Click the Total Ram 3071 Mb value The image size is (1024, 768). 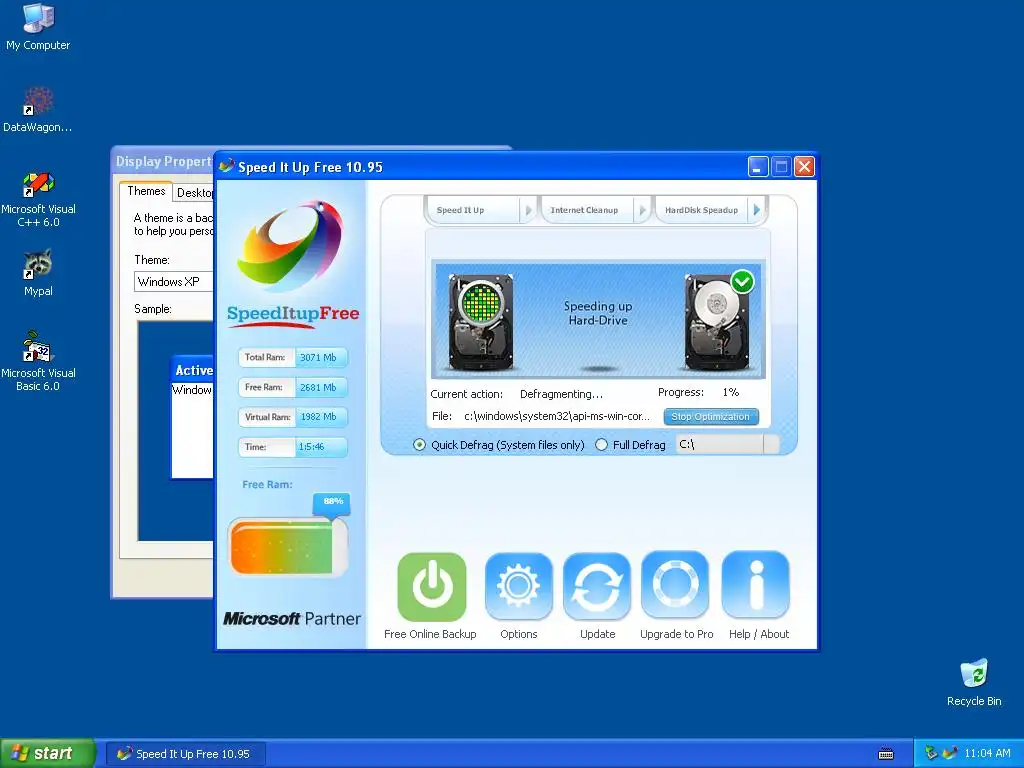tap(318, 358)
